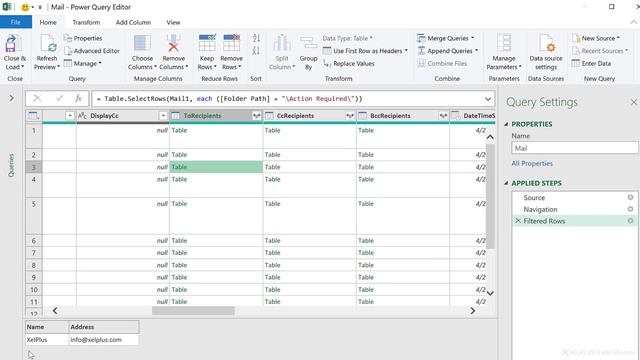Expand the formula bar
This screenshot has height=360, width=640.
point(488,99)
